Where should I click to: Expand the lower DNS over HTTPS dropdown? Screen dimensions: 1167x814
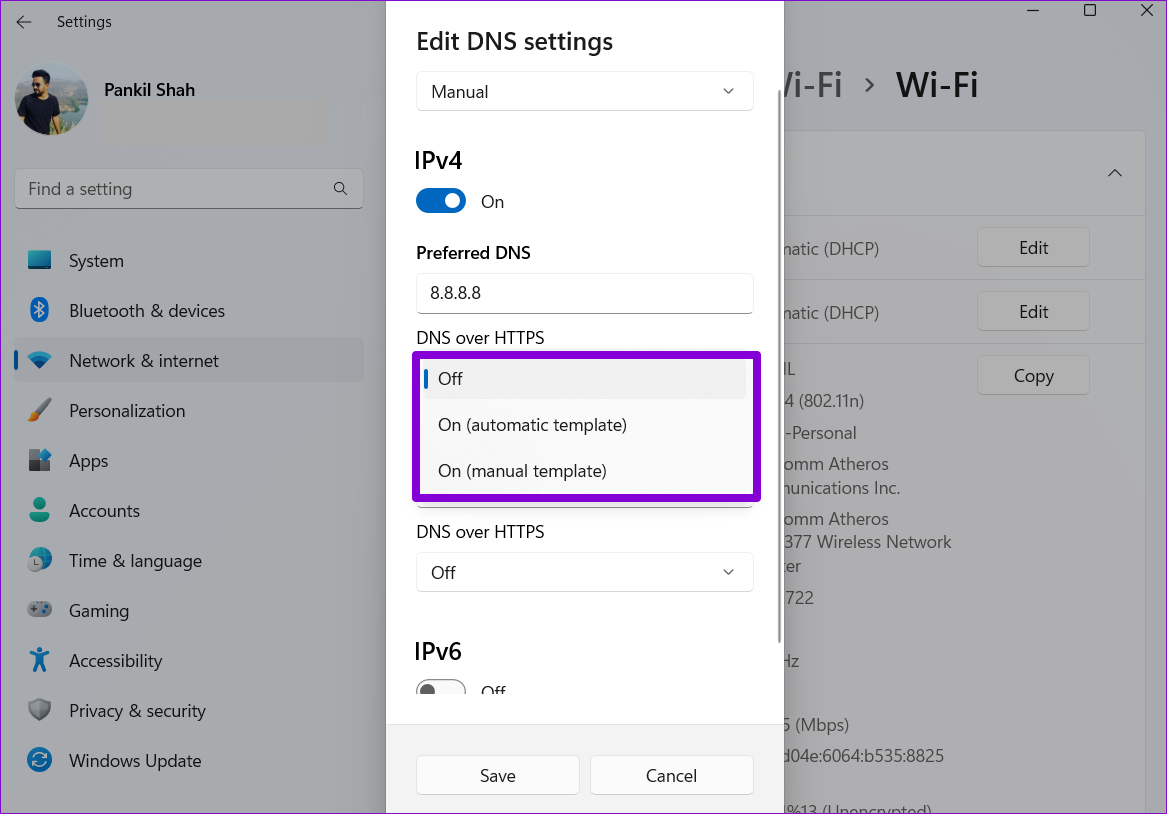pyautogui.click(x=584, y=573)
